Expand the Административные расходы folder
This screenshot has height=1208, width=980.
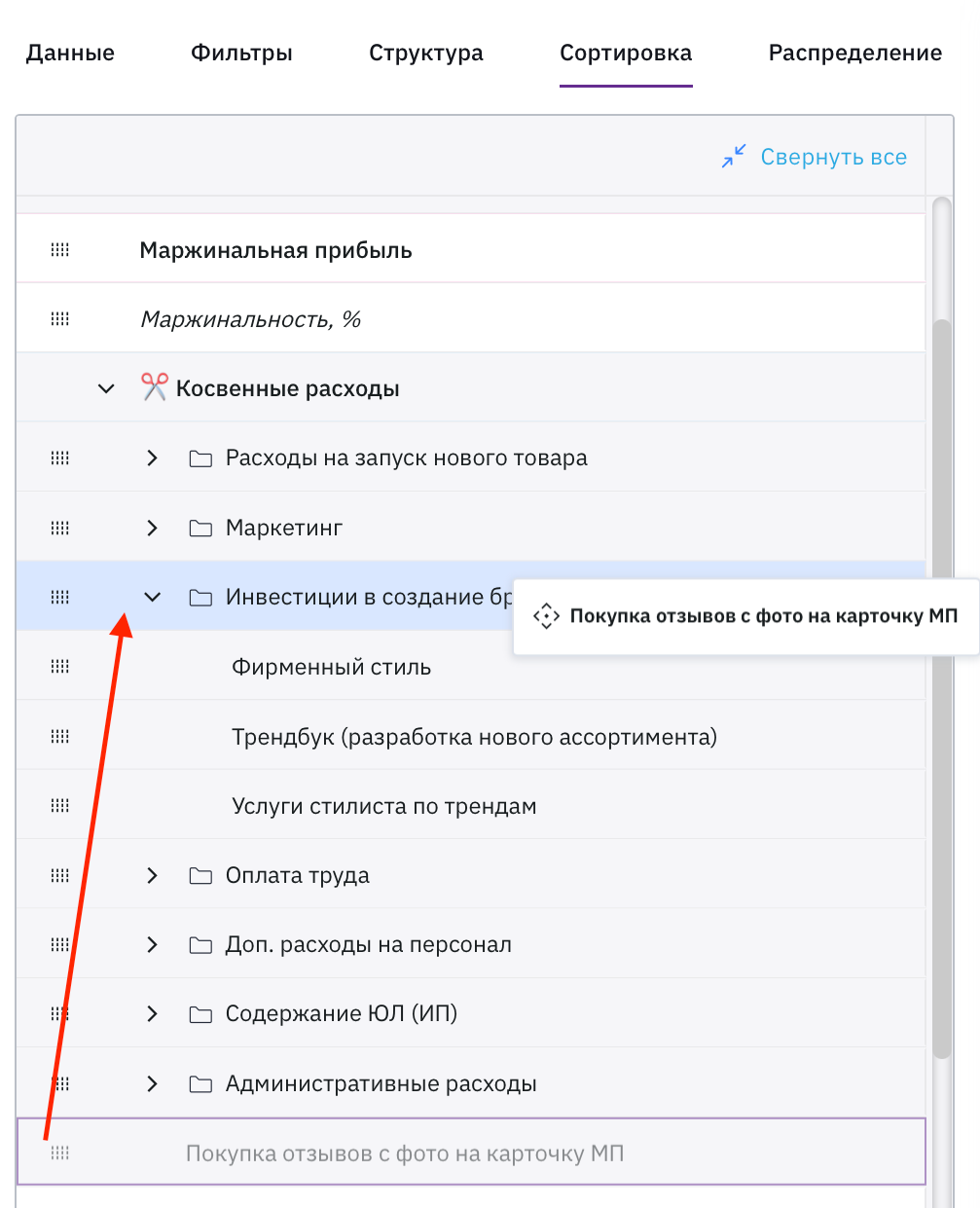coord(152,1083)
